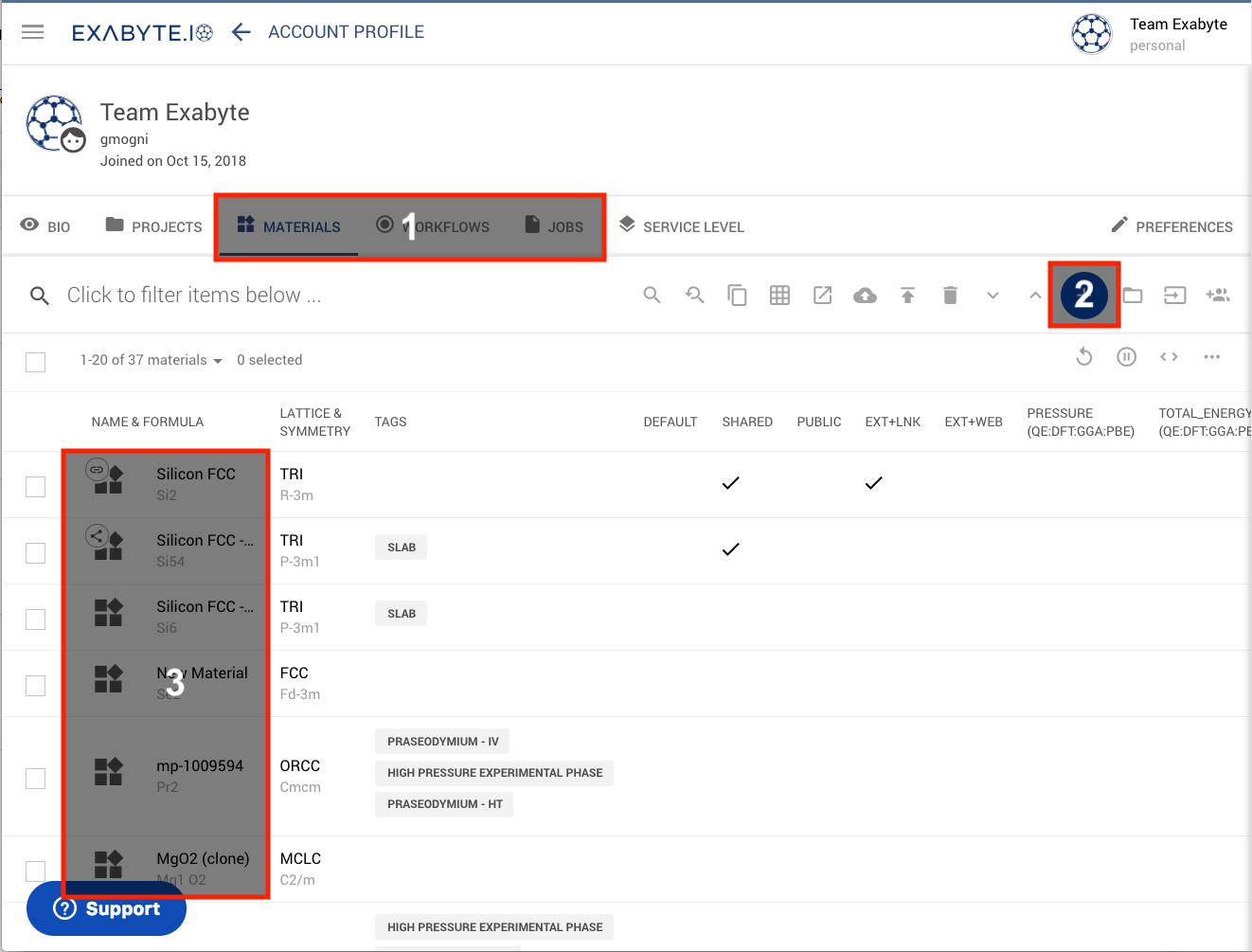This screenshot has width=1252, height=952.
Task: Delete selected materials with the trash icon
Action: coord(950,295)
